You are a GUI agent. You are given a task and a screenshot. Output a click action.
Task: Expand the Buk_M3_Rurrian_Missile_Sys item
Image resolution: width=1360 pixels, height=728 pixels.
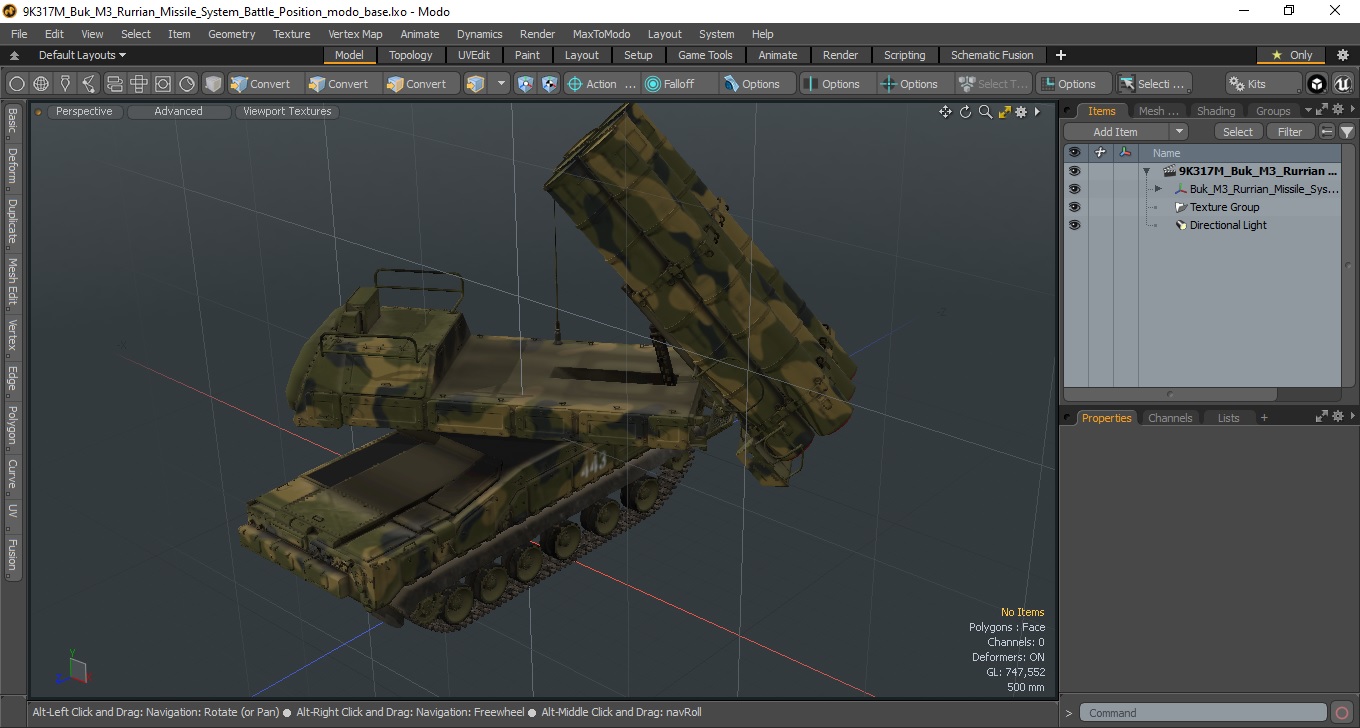1158,189
